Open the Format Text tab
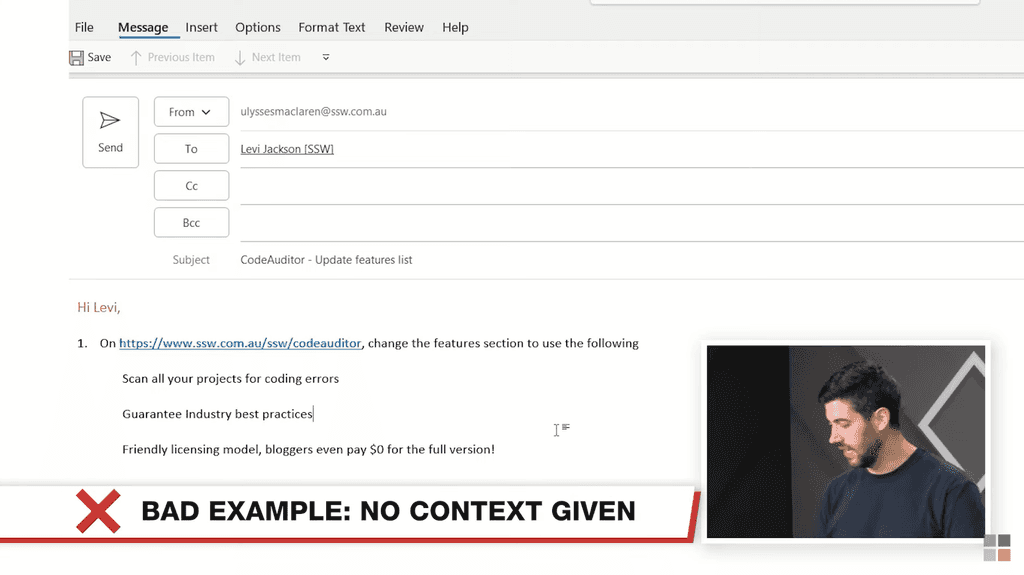The width and height of the screenshot is (1024, 575). click(x=332, y=27)
